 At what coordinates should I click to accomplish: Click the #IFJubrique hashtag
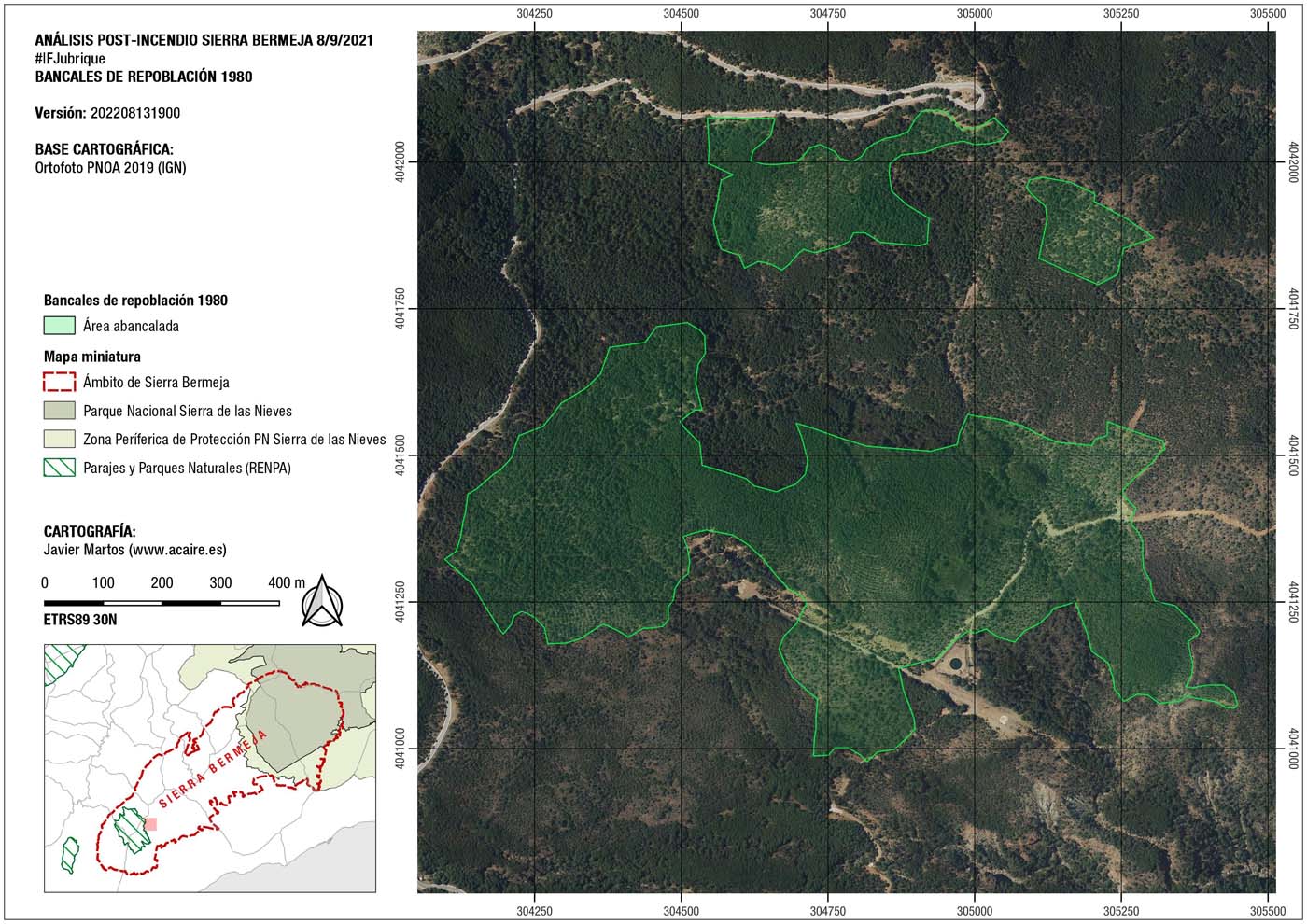70,59
